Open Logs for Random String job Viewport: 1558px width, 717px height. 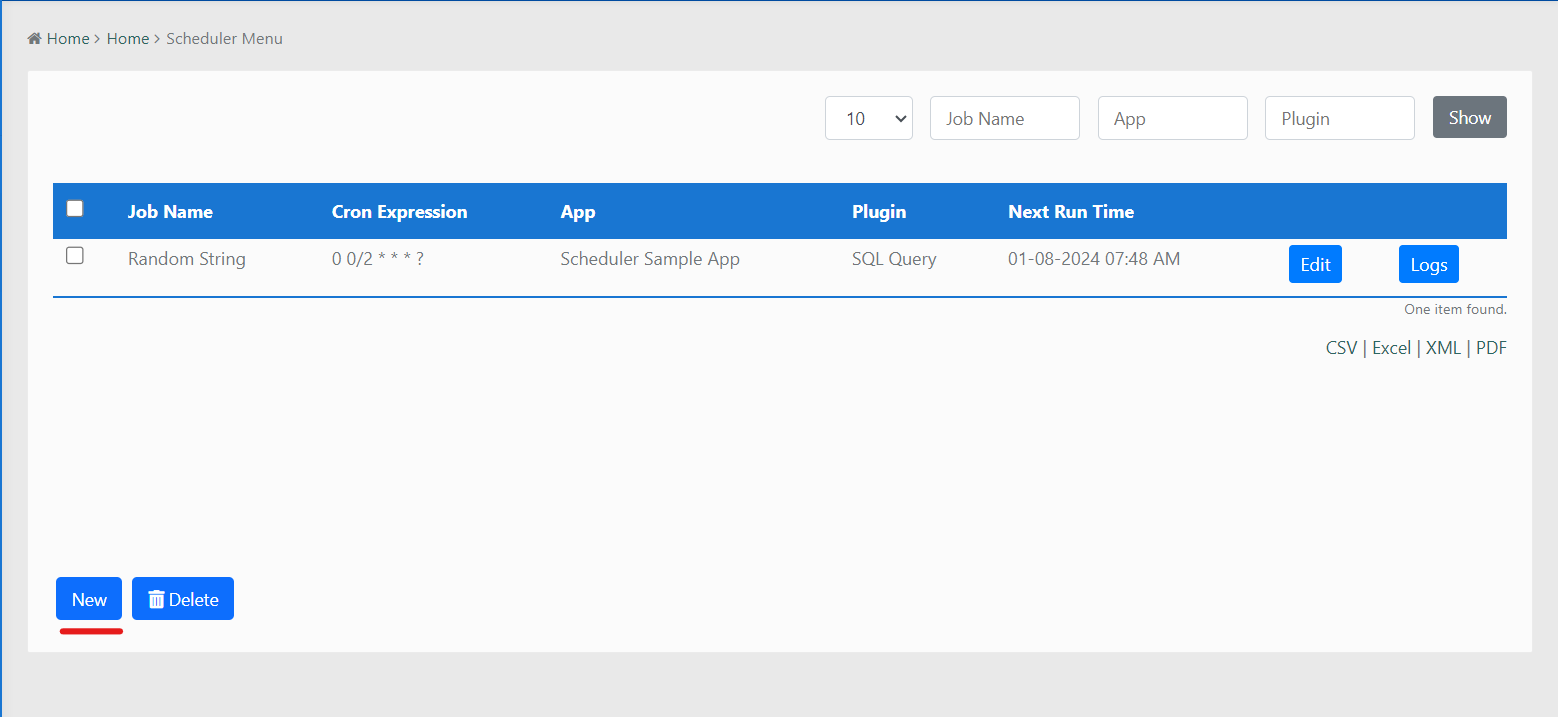pos(1428,265)
